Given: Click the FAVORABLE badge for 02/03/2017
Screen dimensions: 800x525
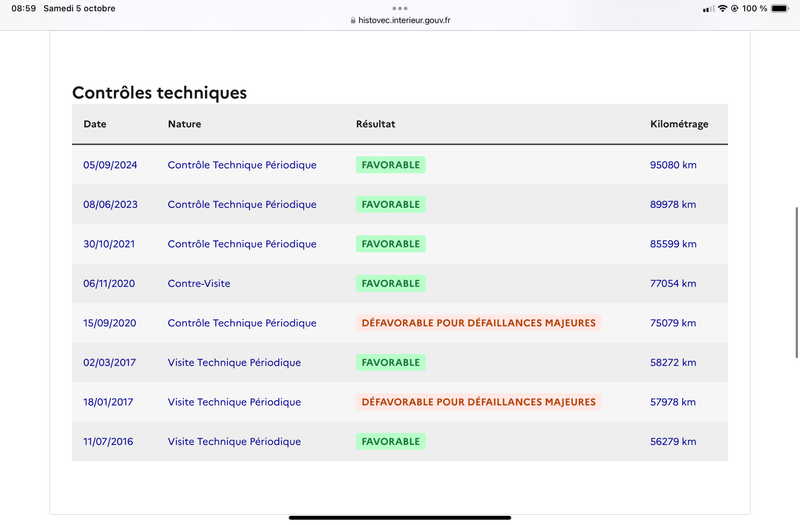Looking at the screenshot, I should pyautogui.click(x=391, y=363).
